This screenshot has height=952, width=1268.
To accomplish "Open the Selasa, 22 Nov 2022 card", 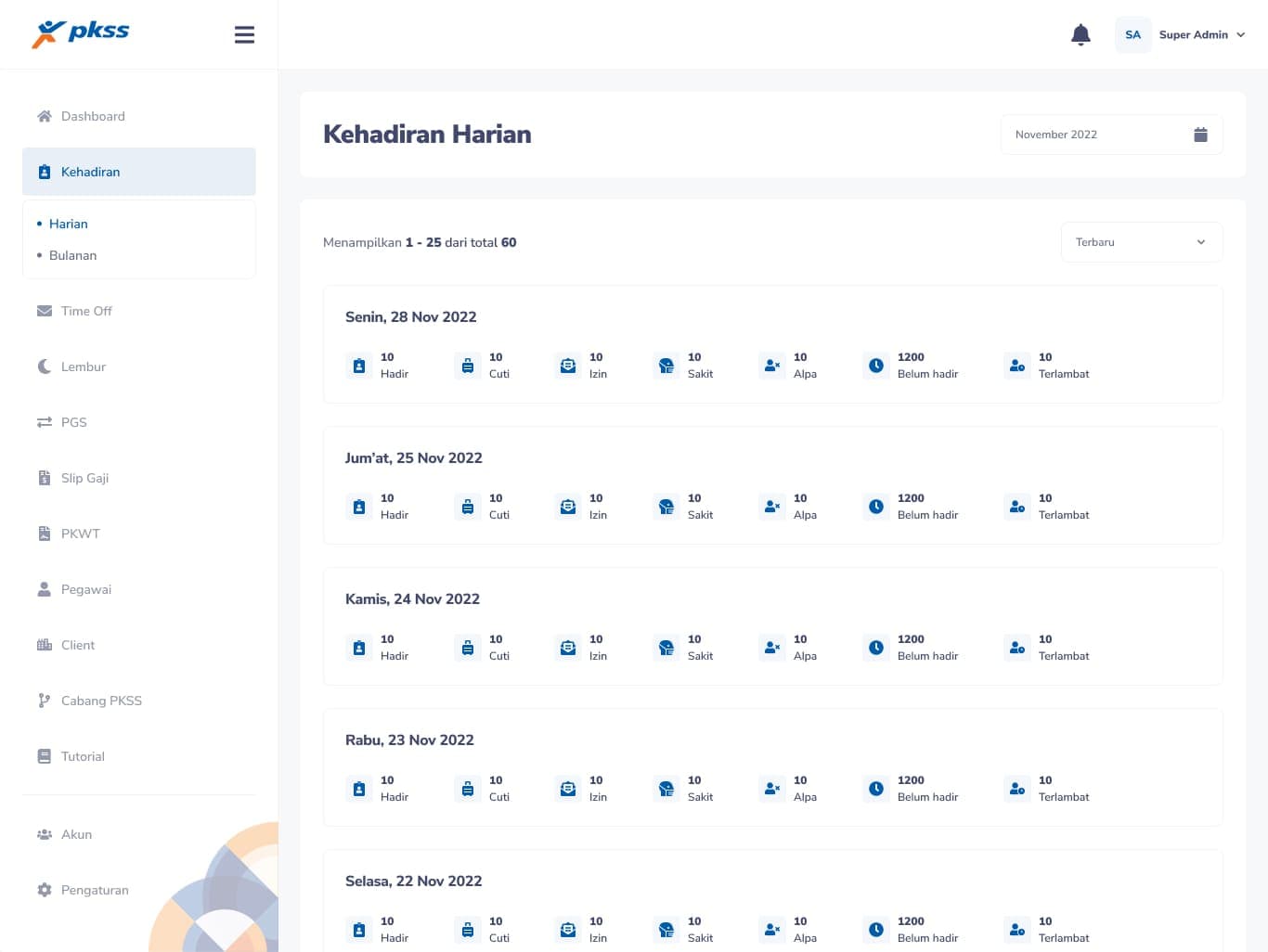I will pos(772,900).
